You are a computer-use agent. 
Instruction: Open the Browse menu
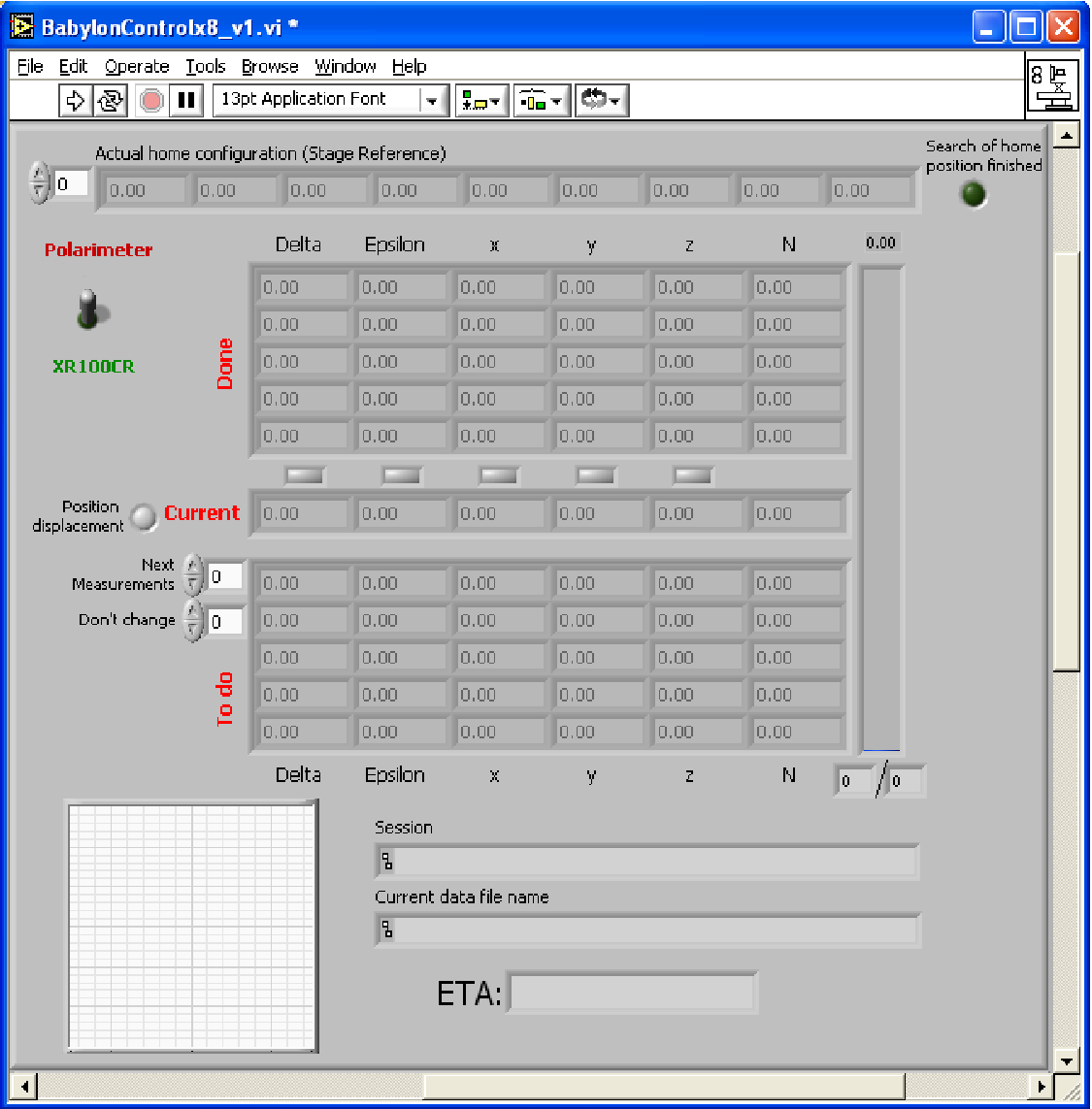(x=270, y=67)
